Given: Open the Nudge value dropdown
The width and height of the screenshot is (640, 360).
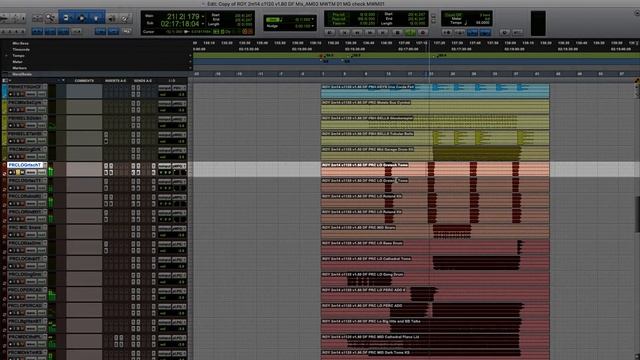Looking at the screenshot, I should 313,26.
